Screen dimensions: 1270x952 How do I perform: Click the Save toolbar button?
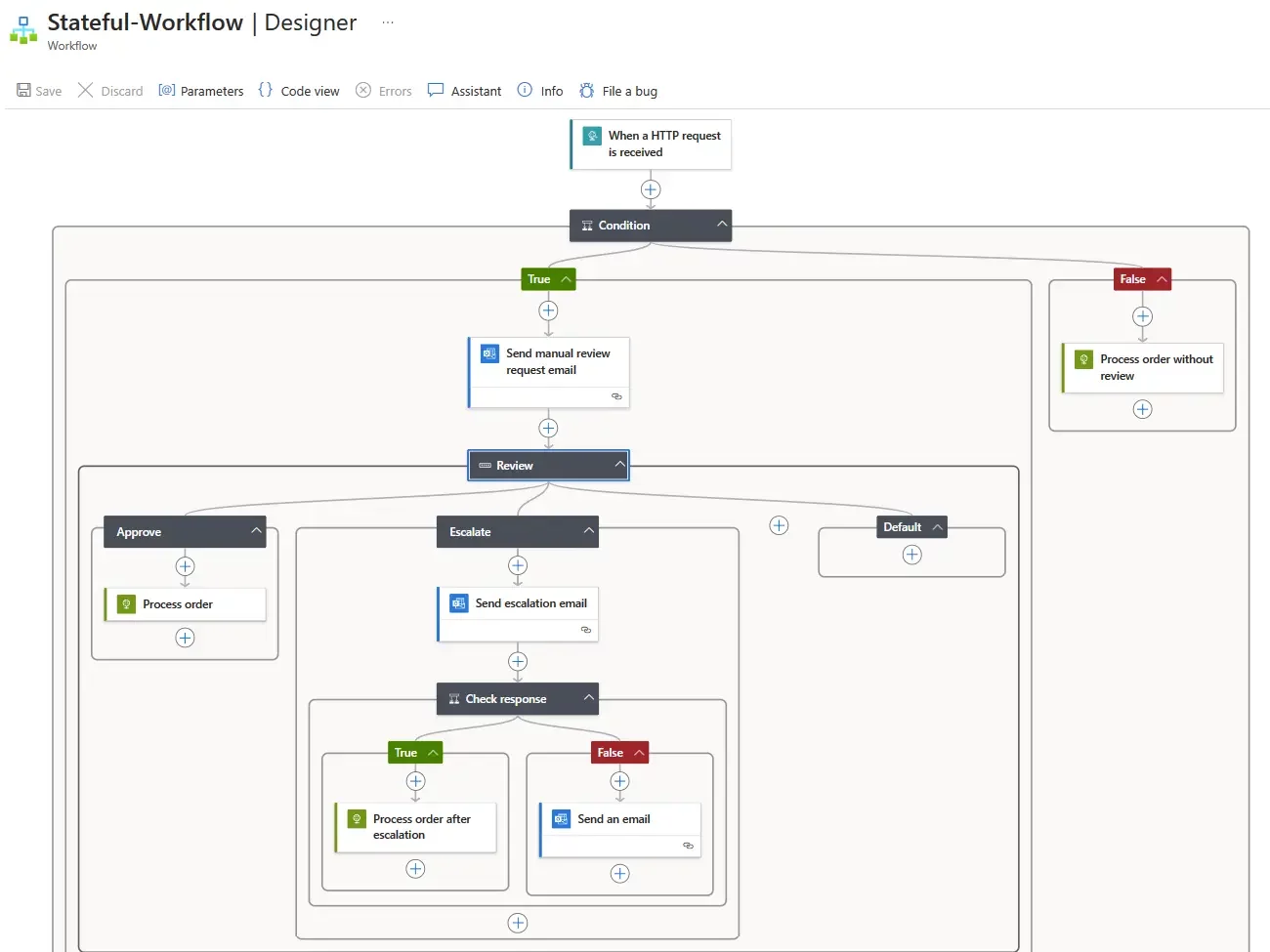39,91
